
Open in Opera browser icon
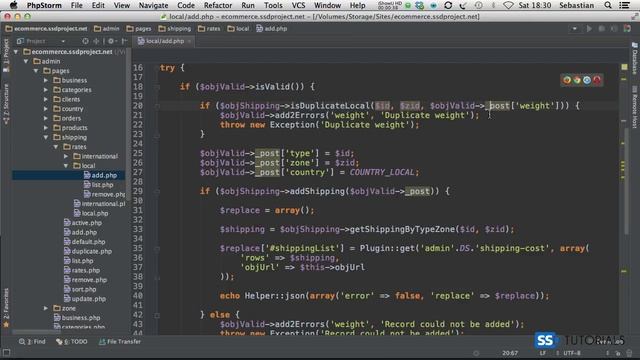[x=597, y=80]
